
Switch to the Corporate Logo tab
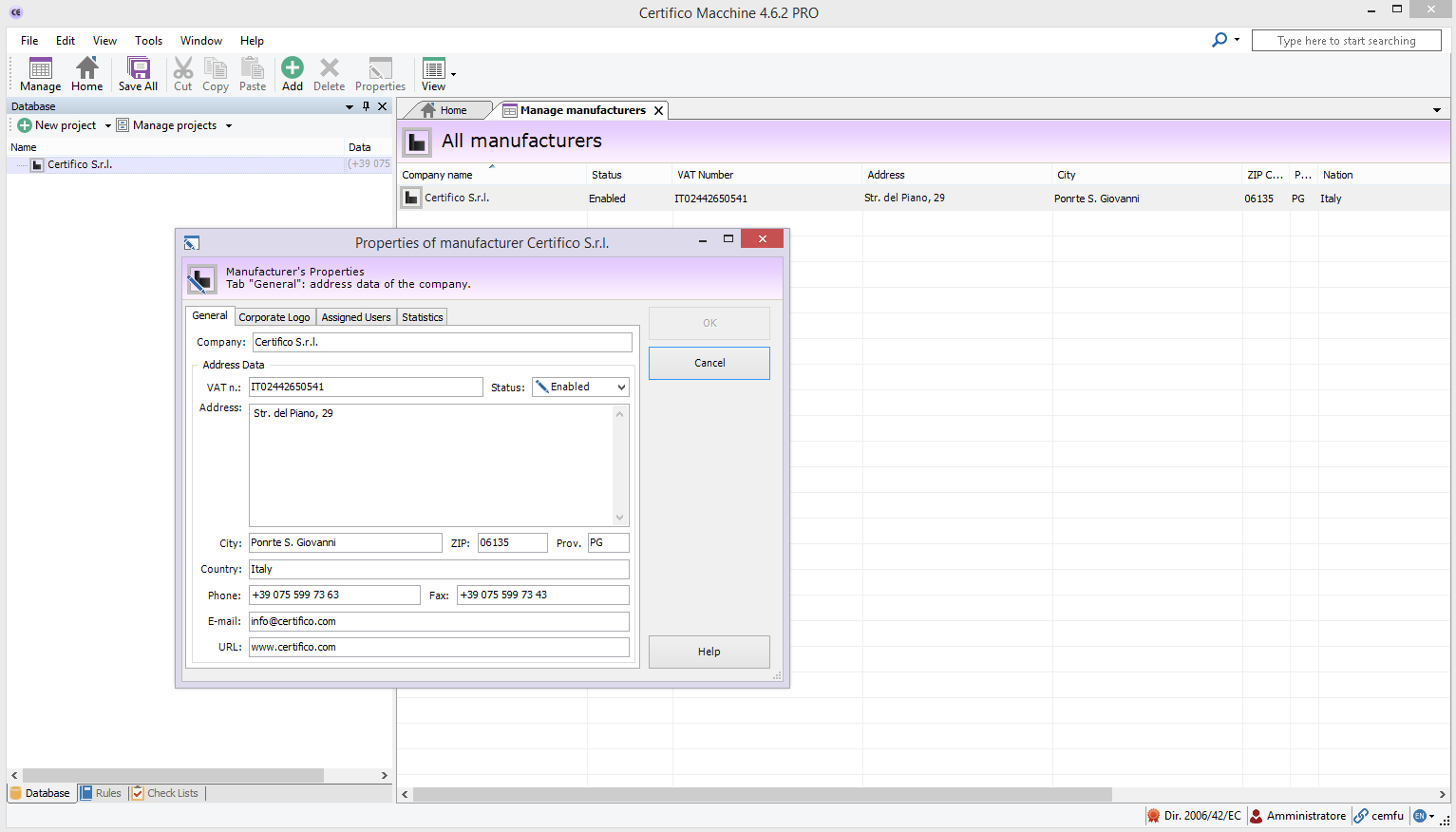(x=274, y=317)
